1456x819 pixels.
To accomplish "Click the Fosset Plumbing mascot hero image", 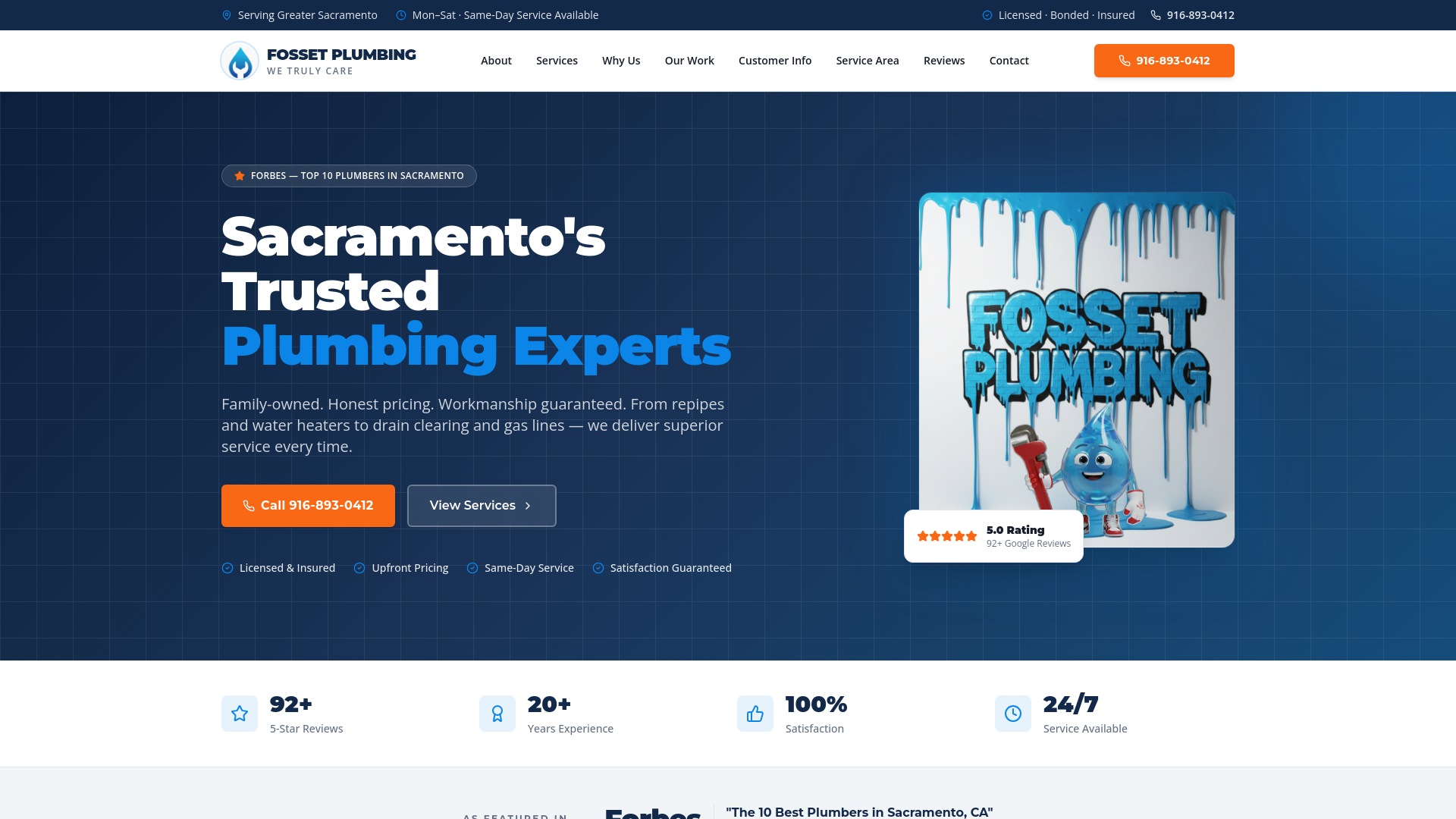I will click(1077, 369).
